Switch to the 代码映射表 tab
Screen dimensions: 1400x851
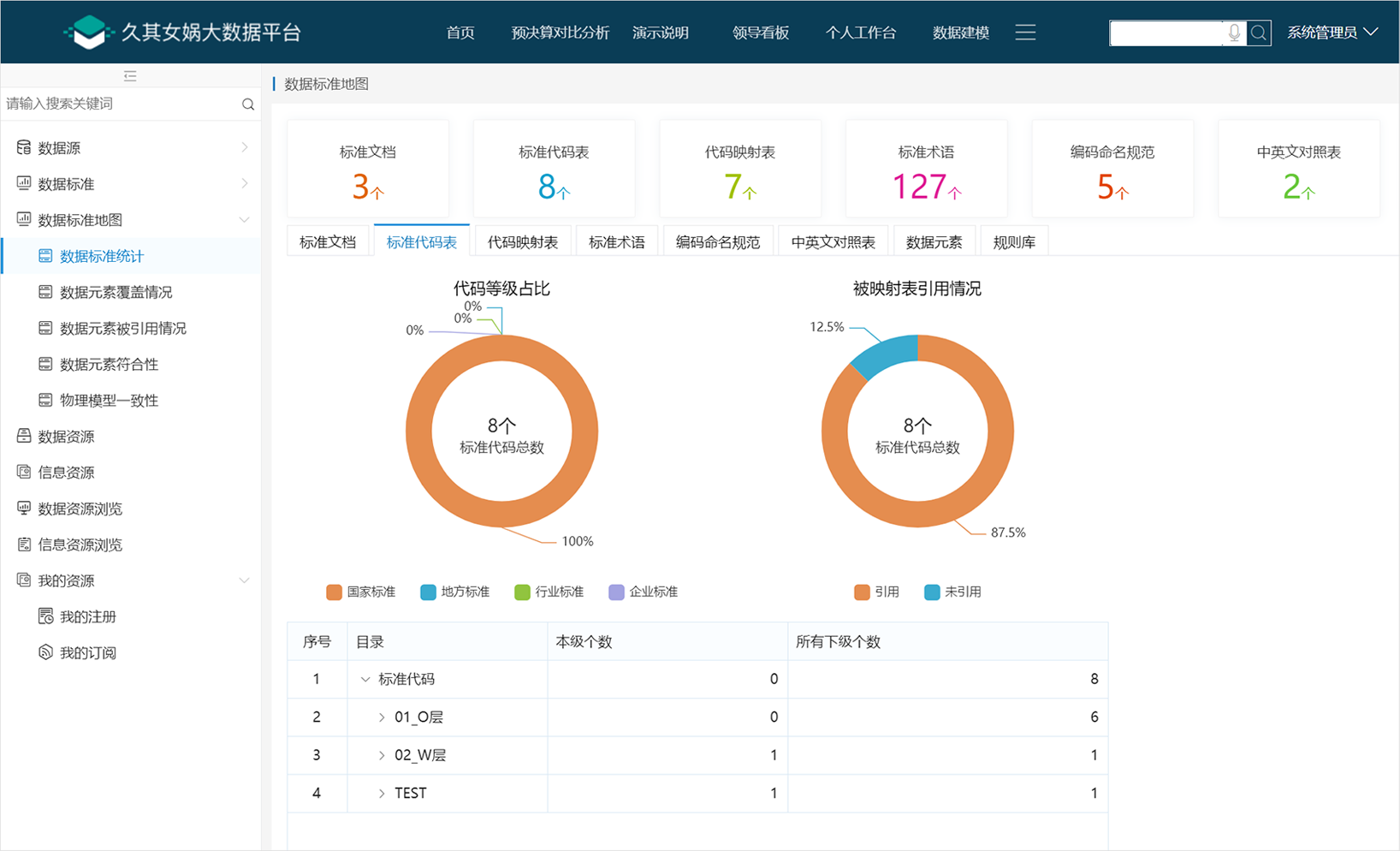click(522, 242)
